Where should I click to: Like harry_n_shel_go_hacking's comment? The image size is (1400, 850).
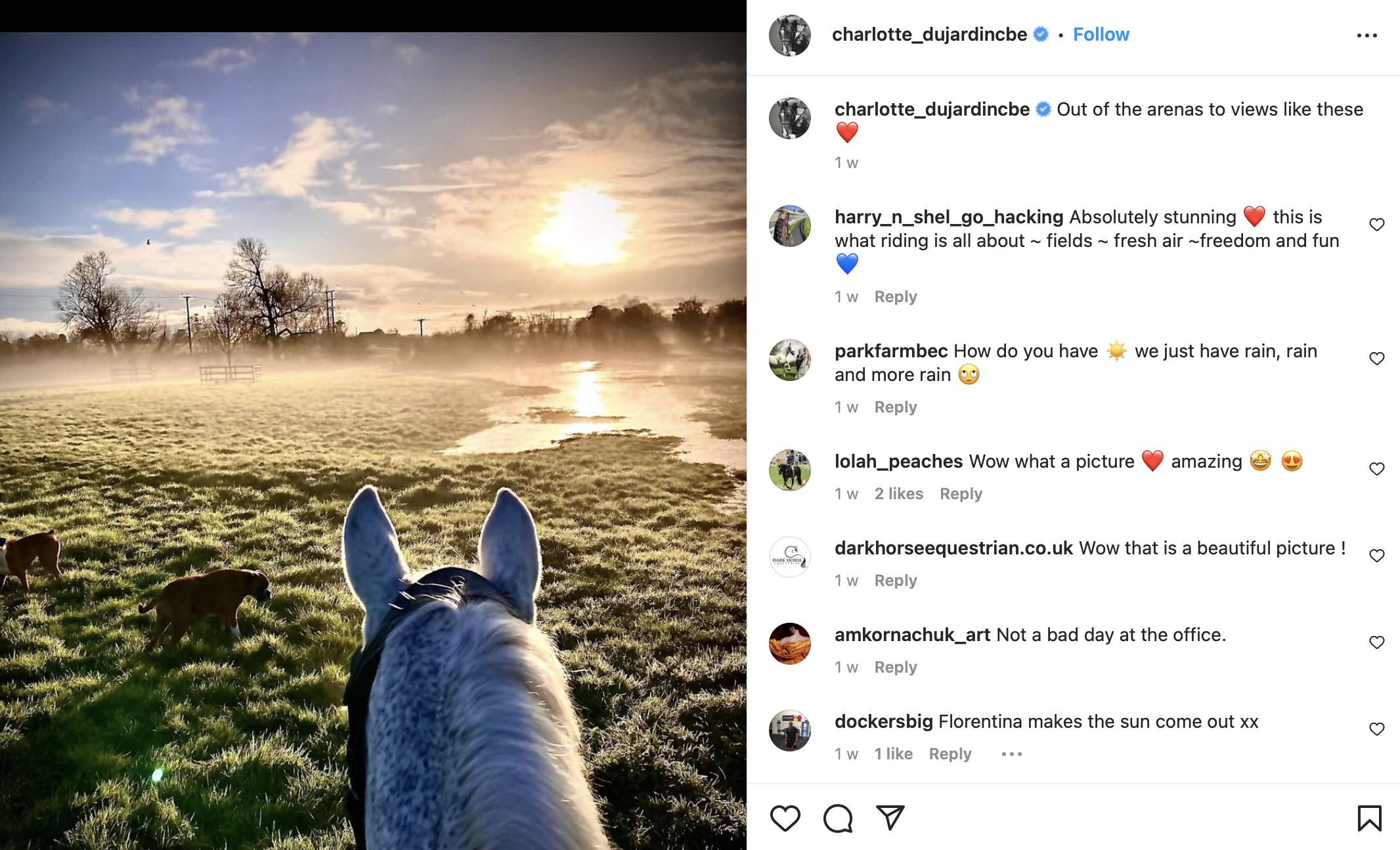click(x=1376, y=225)
